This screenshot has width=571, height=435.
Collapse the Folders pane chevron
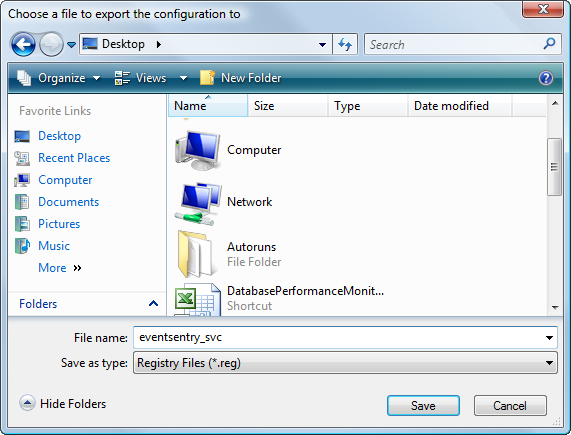coord(153,303)
